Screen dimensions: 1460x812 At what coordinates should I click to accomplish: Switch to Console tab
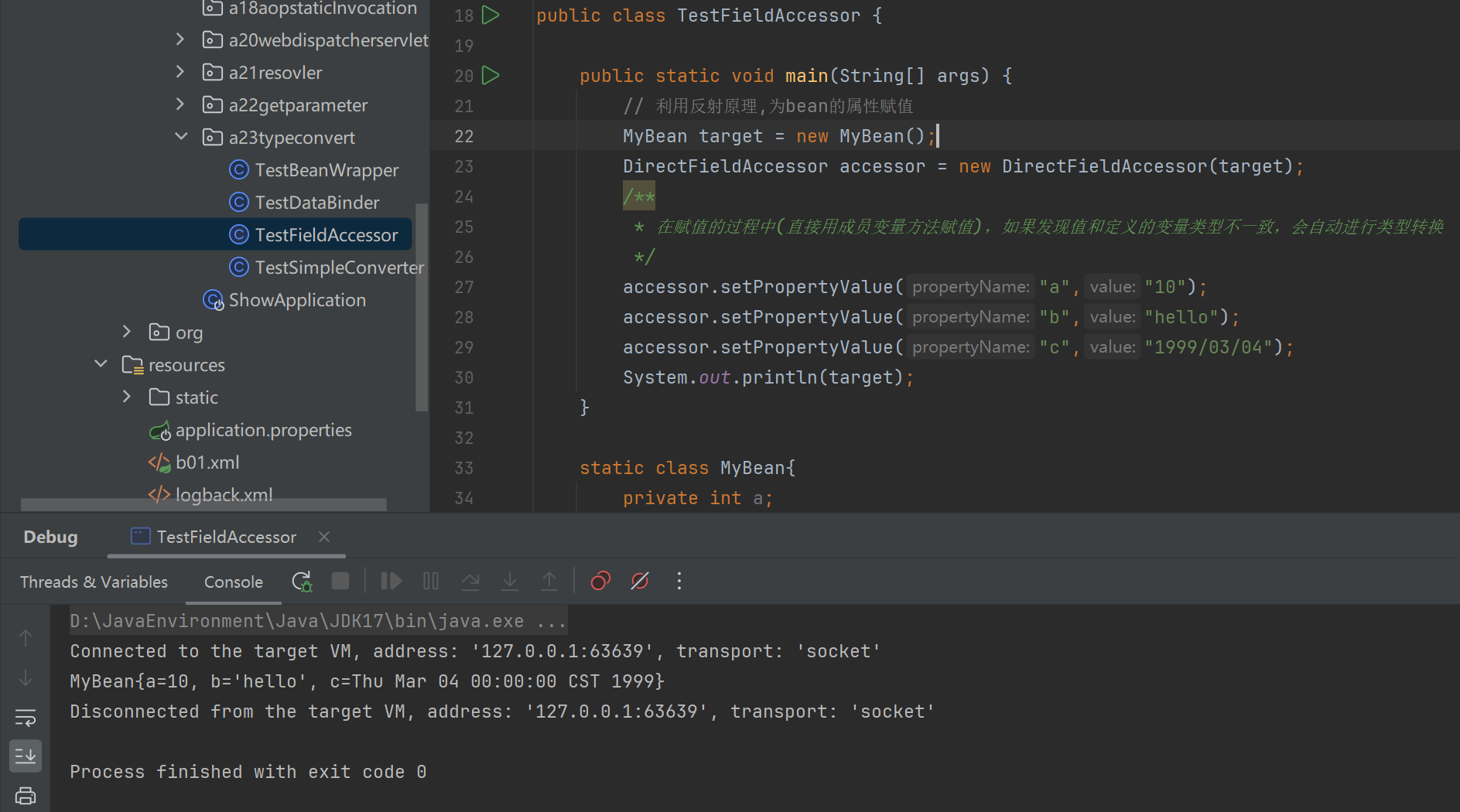(x=234, y=582)
